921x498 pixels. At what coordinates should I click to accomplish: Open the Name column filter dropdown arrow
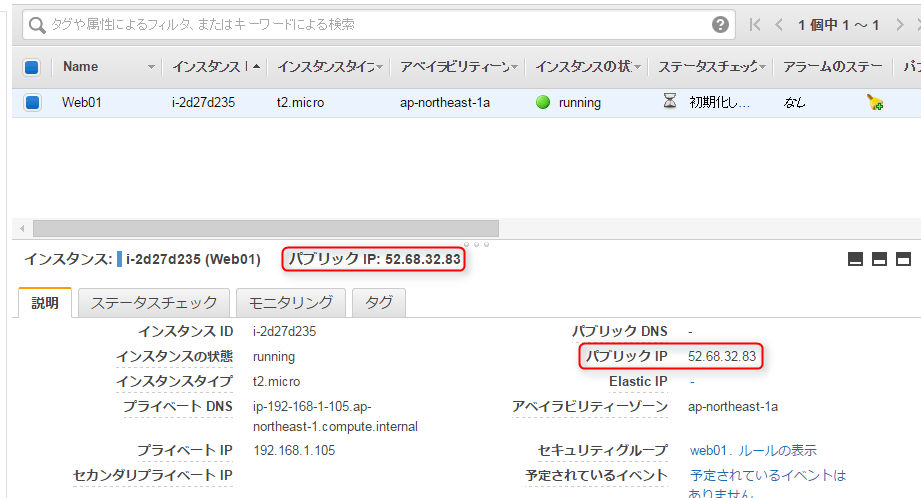[x=152, y=67]
